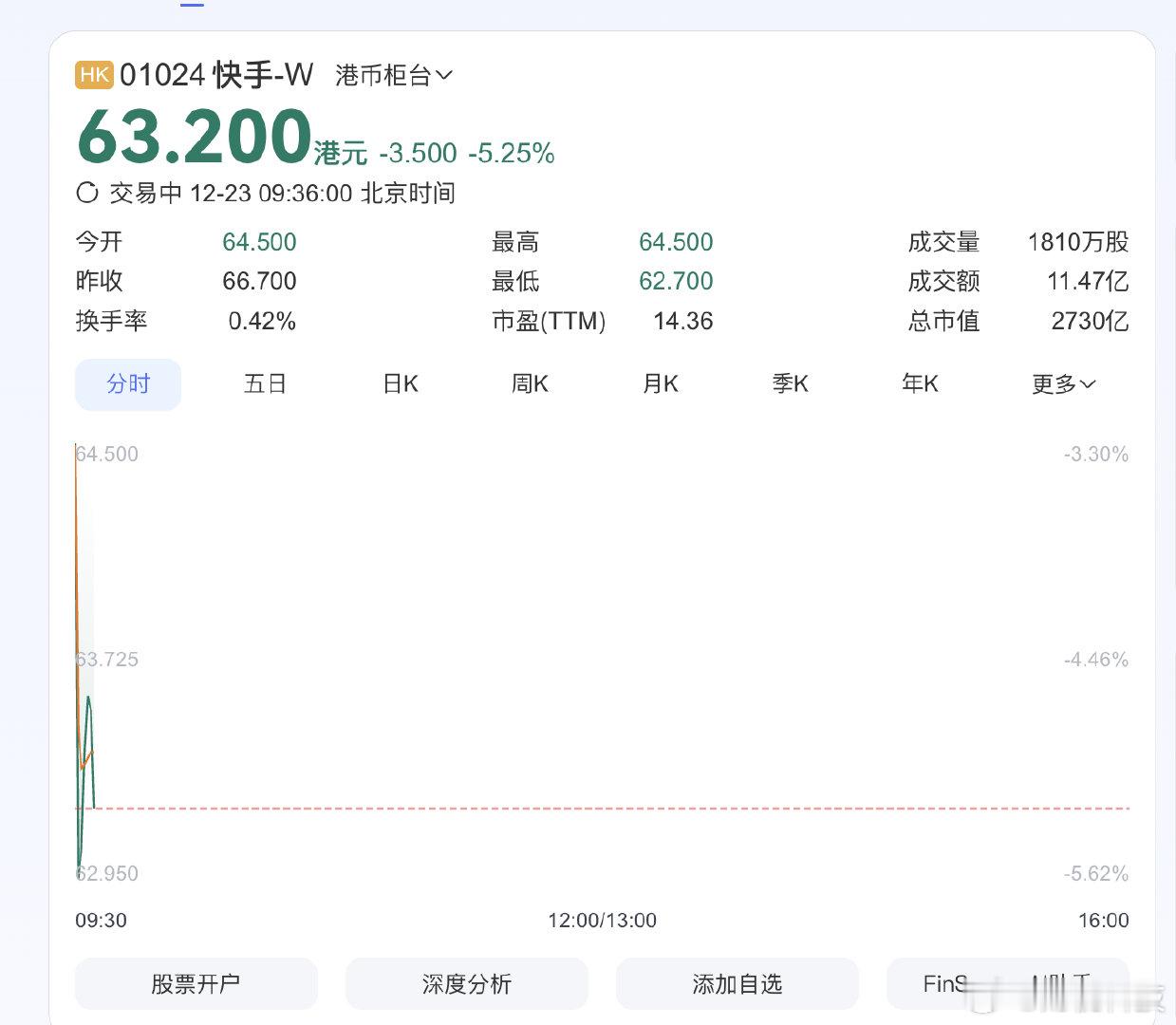Click the trading status refresh circle icon
The width and height of the screenshot is (1176, 1025).
pyautogui.click(x=87, y=193)
